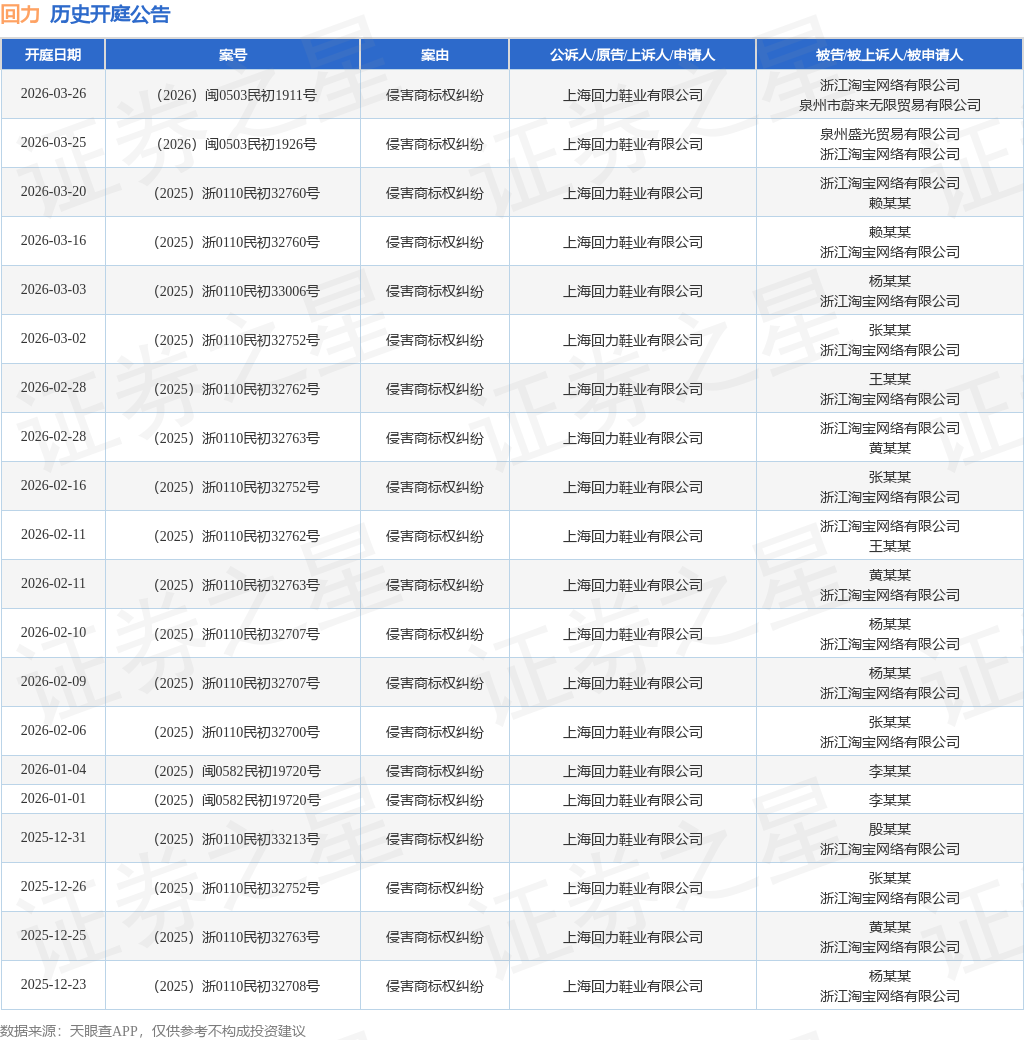Click 侵害商标权纠纷 in the 2026-03-03 row
This screenshot has width=1024, height=1040.
coord(434,292)
